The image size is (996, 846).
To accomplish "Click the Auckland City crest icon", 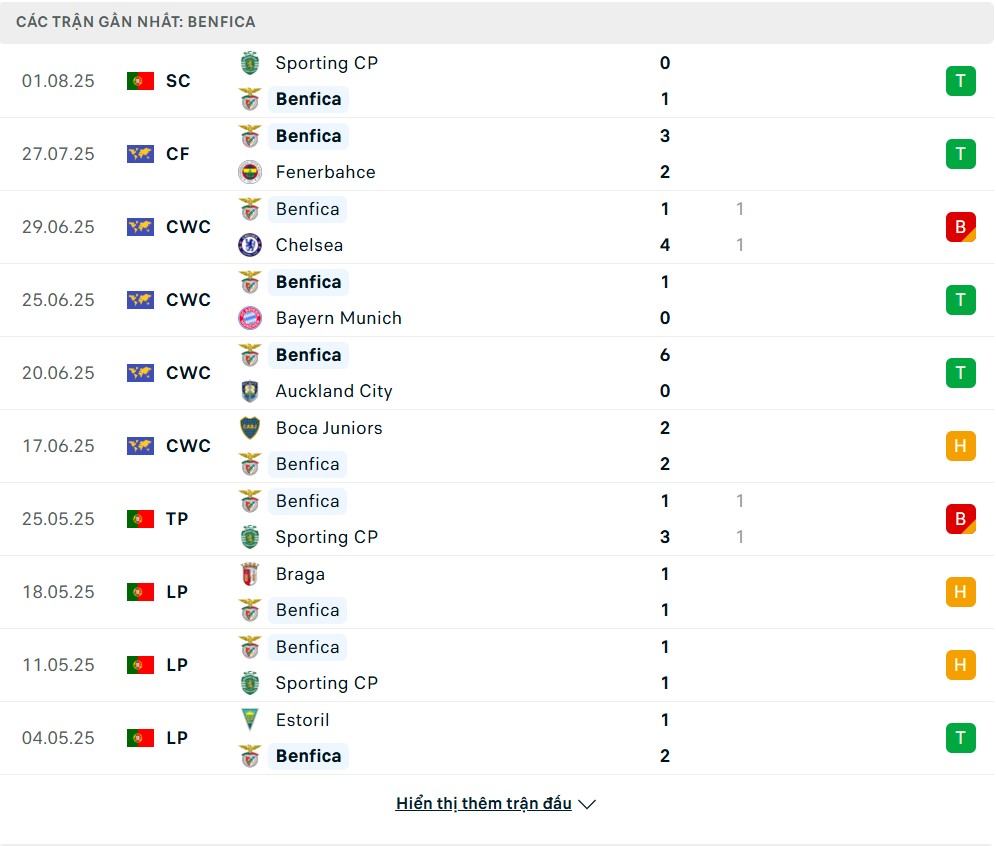I will (250, 391).
